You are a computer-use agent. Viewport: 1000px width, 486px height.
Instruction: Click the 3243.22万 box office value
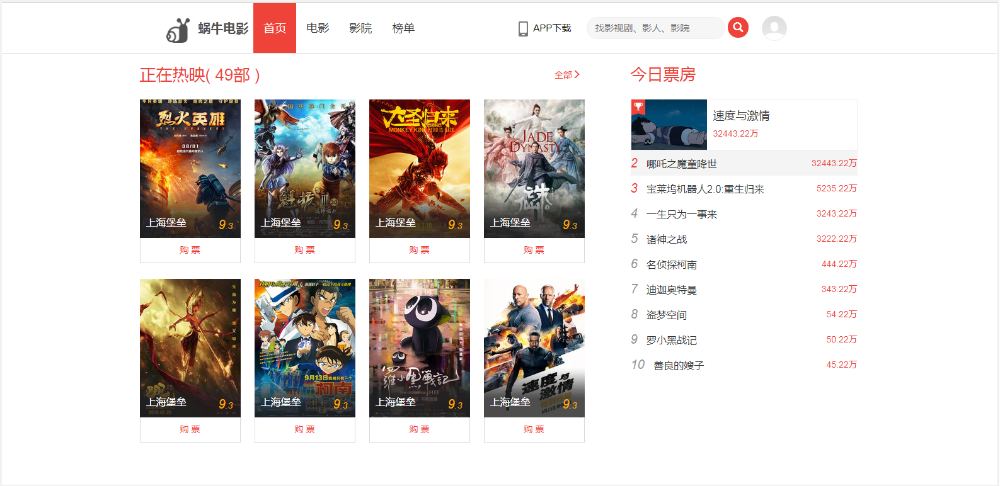[x=836, y=214]
